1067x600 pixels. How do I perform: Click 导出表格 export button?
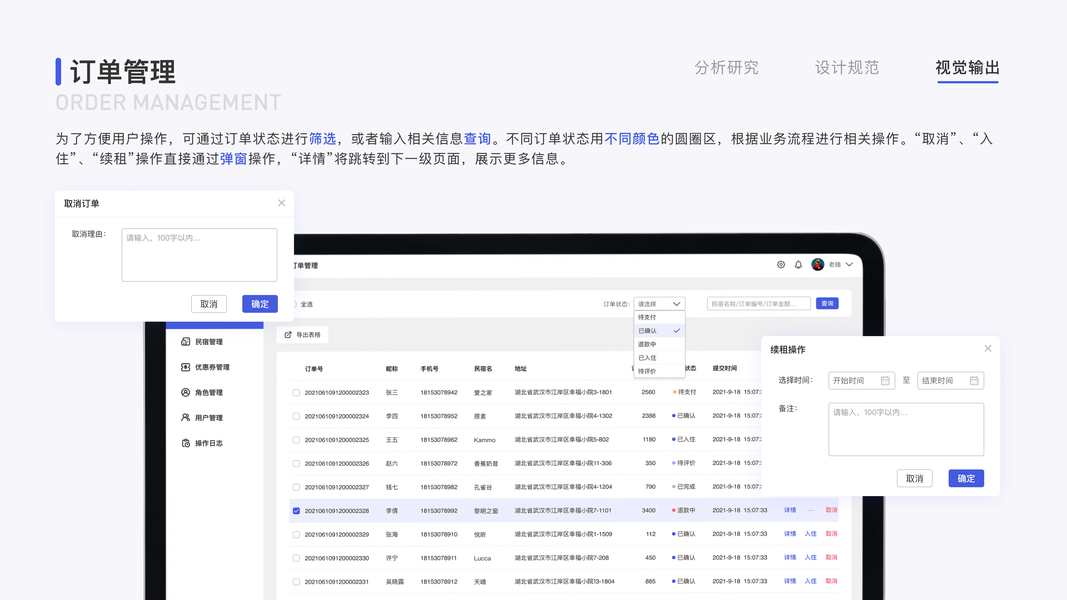(302, 335)
